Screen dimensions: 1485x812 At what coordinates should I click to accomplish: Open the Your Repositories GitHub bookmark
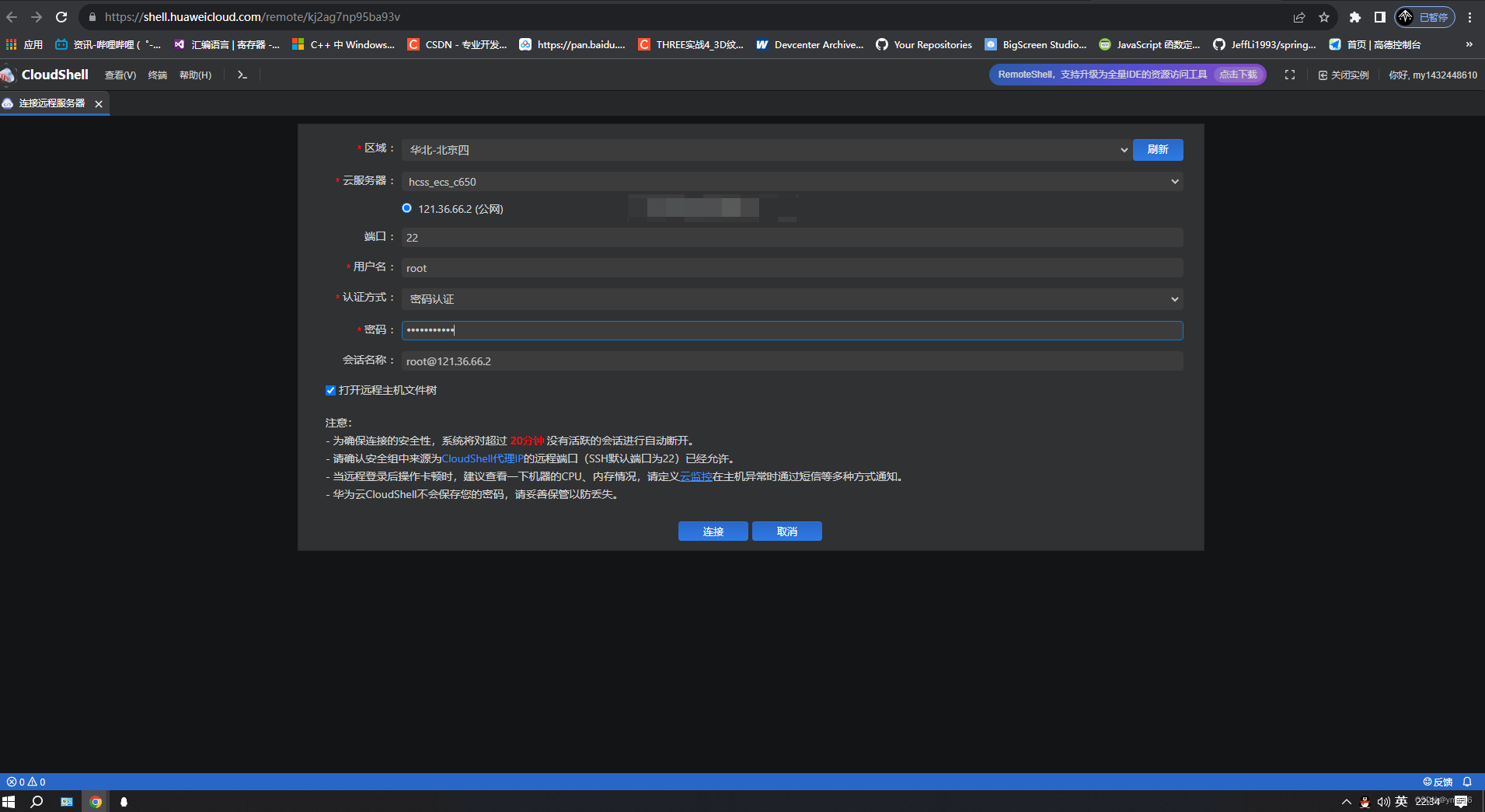point(924,44)
